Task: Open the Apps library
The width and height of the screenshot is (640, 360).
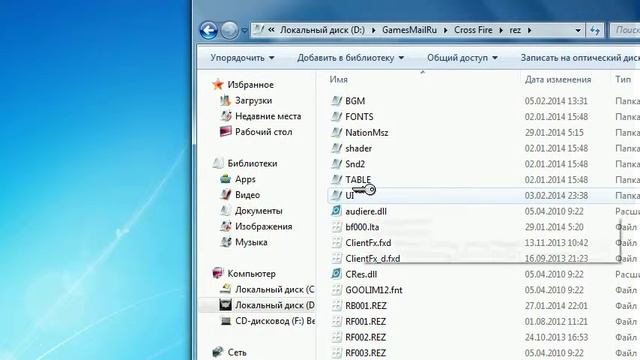Action: pos(245,179)
